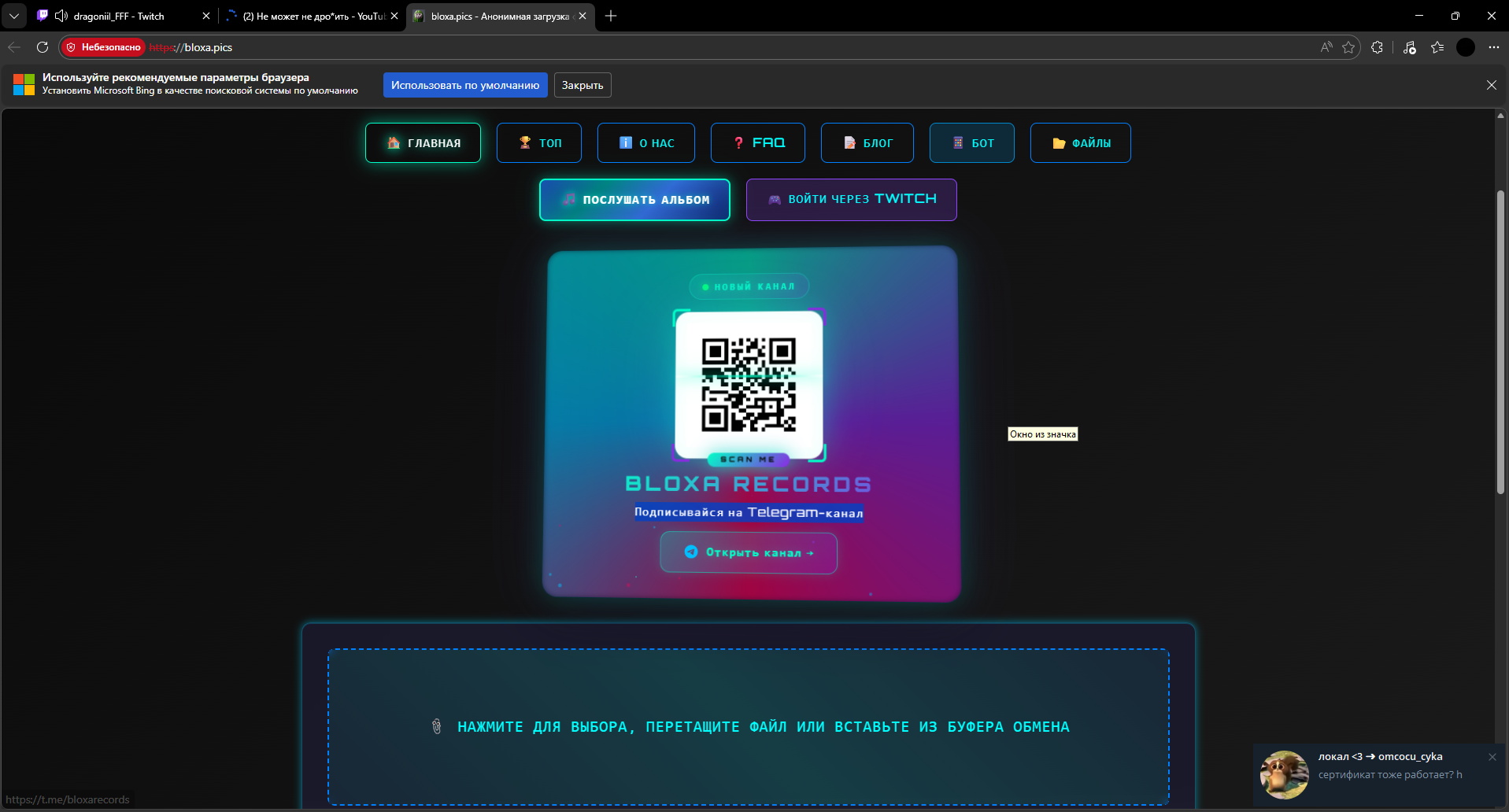Select the home icon on ГЛАВНАЯ button

[394, 142]
